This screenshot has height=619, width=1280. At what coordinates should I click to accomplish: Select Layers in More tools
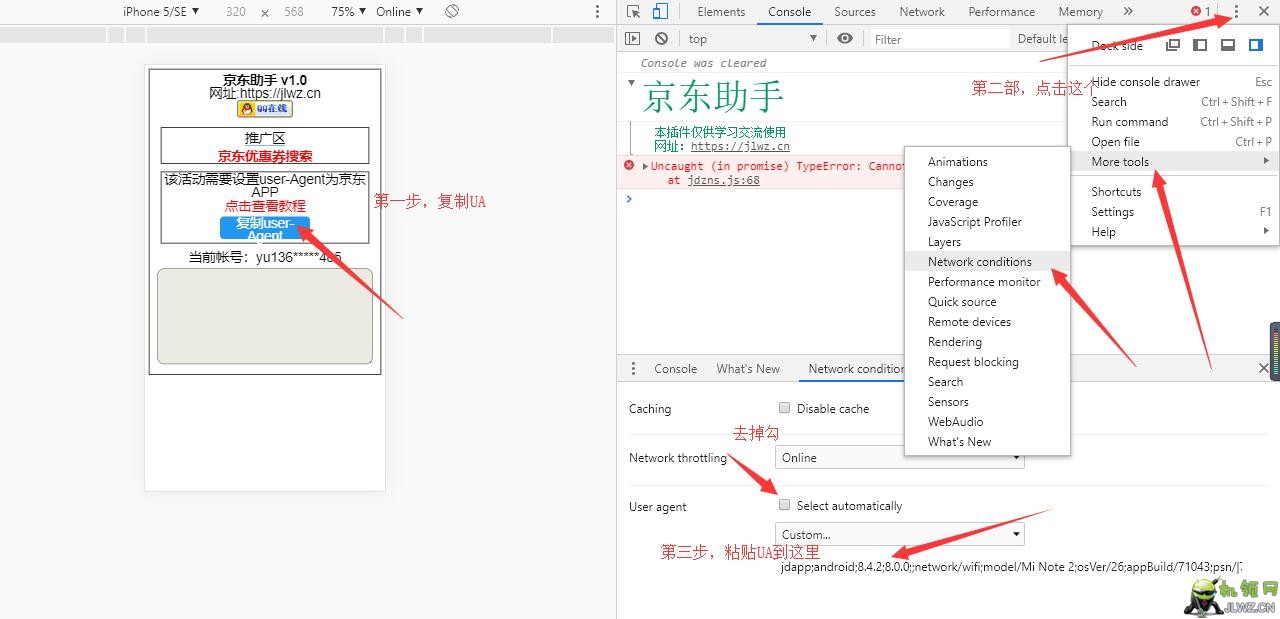987,242
